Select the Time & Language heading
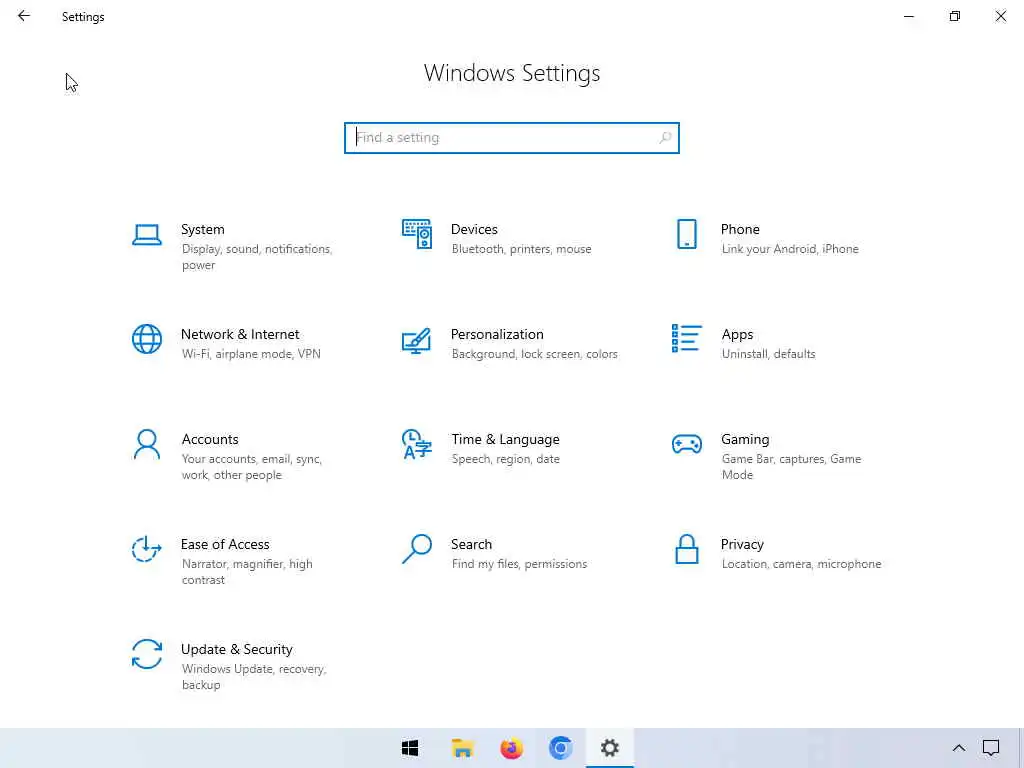The width and height of the screenshot is (1024, 768). [x=505, y=440]
